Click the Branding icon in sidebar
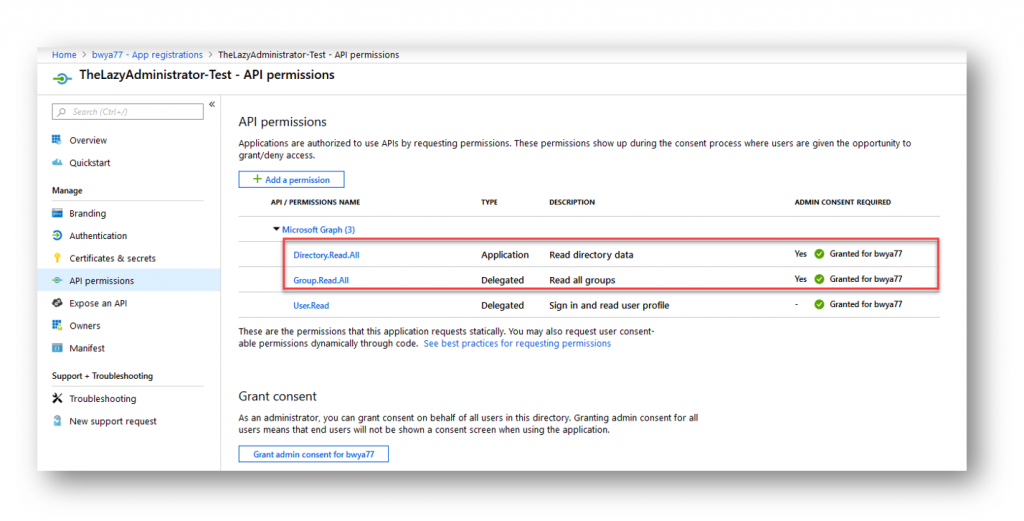 click(57, 213)
